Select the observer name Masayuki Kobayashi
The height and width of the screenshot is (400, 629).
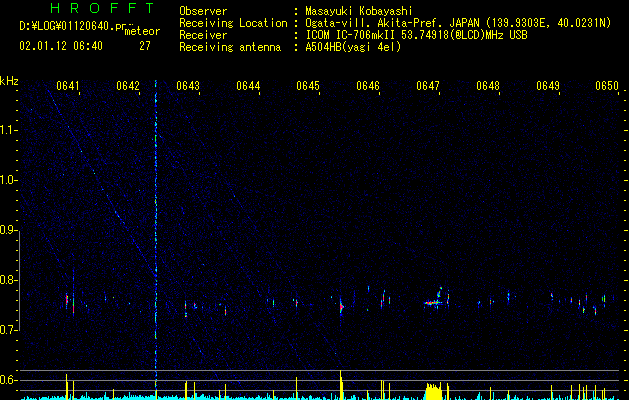(359, 11)
